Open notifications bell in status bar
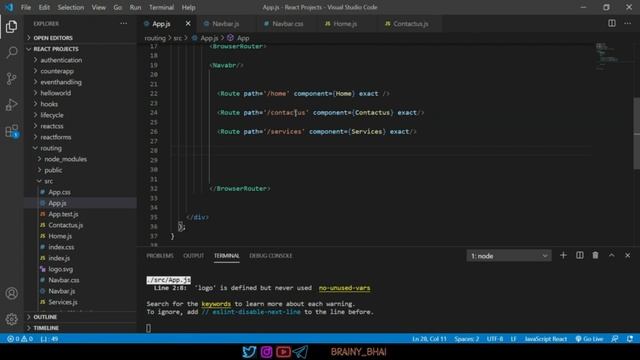This screenshot has width=640, height=360. [x=630, y=339]
